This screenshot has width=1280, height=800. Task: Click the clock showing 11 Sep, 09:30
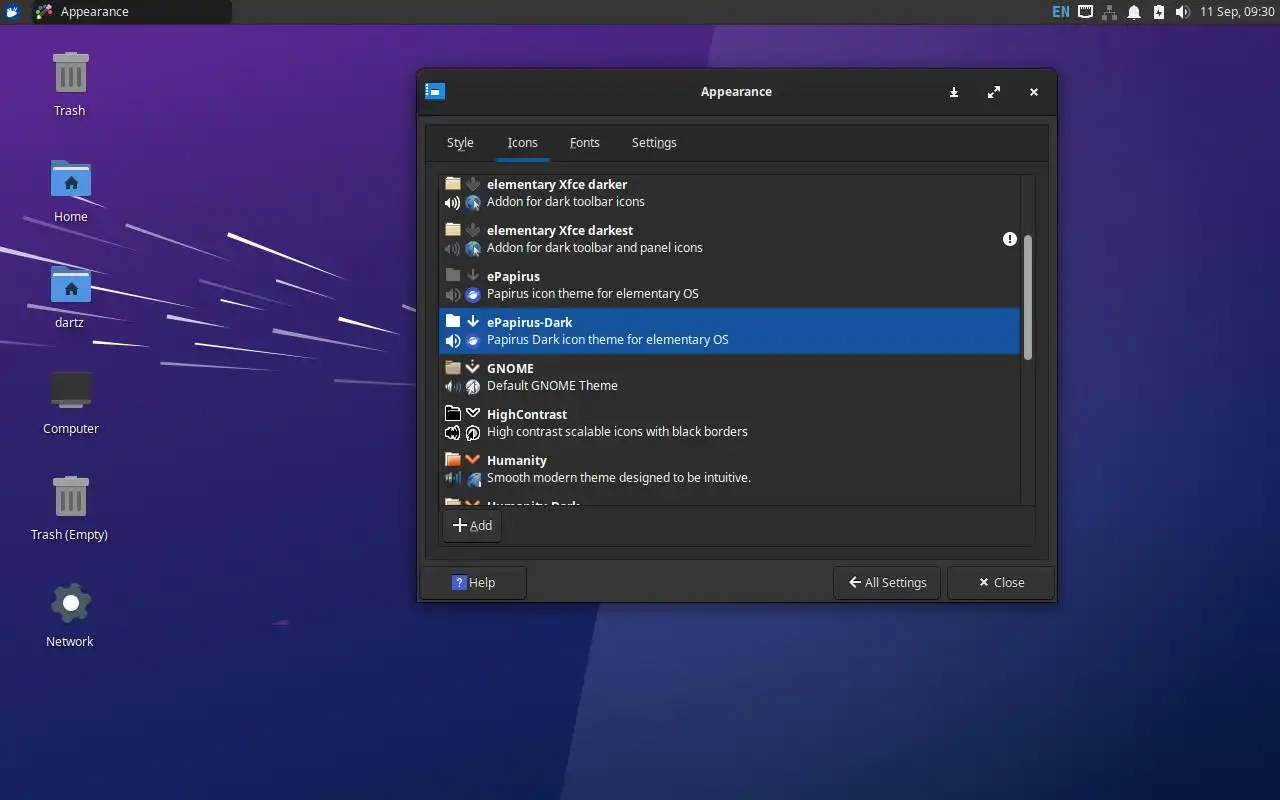(x=1237, y=12)
